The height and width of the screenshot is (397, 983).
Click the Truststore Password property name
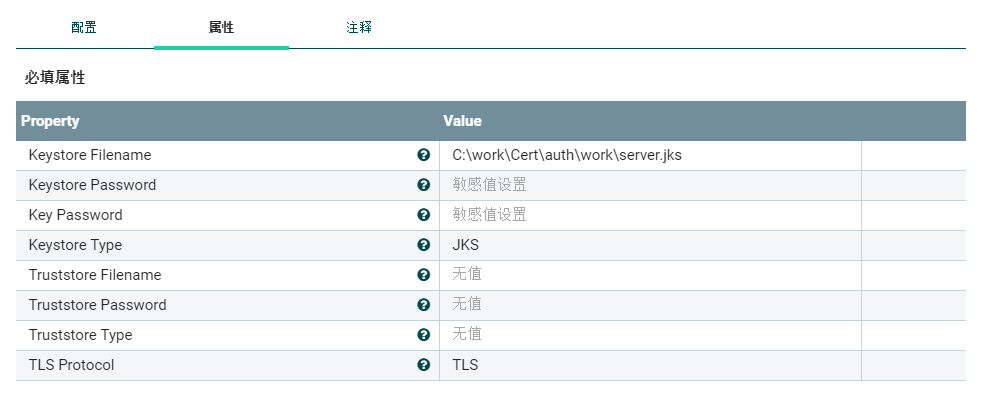point(97,305)
